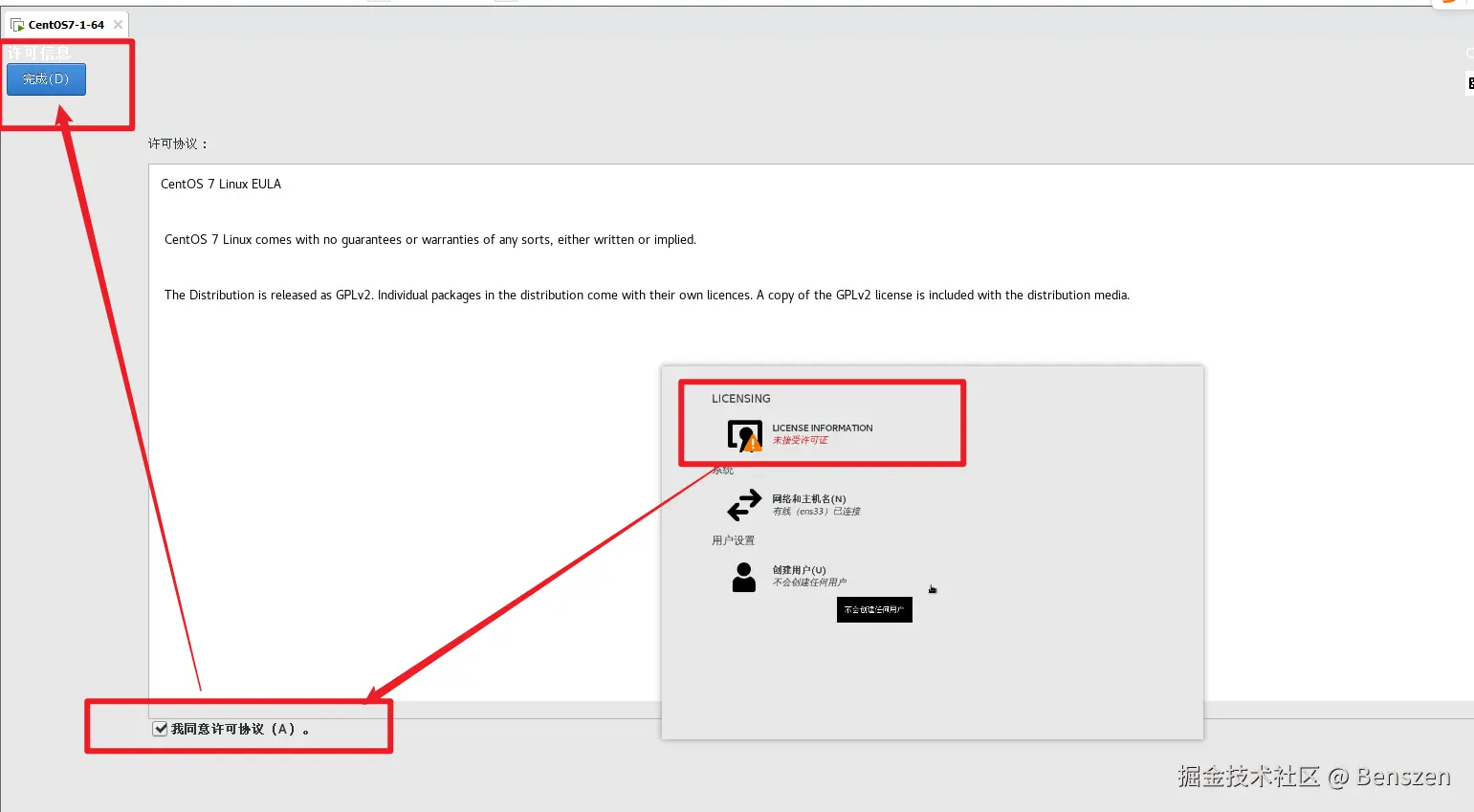Close the CentOS7-1-64 tab

pos(118,25)
